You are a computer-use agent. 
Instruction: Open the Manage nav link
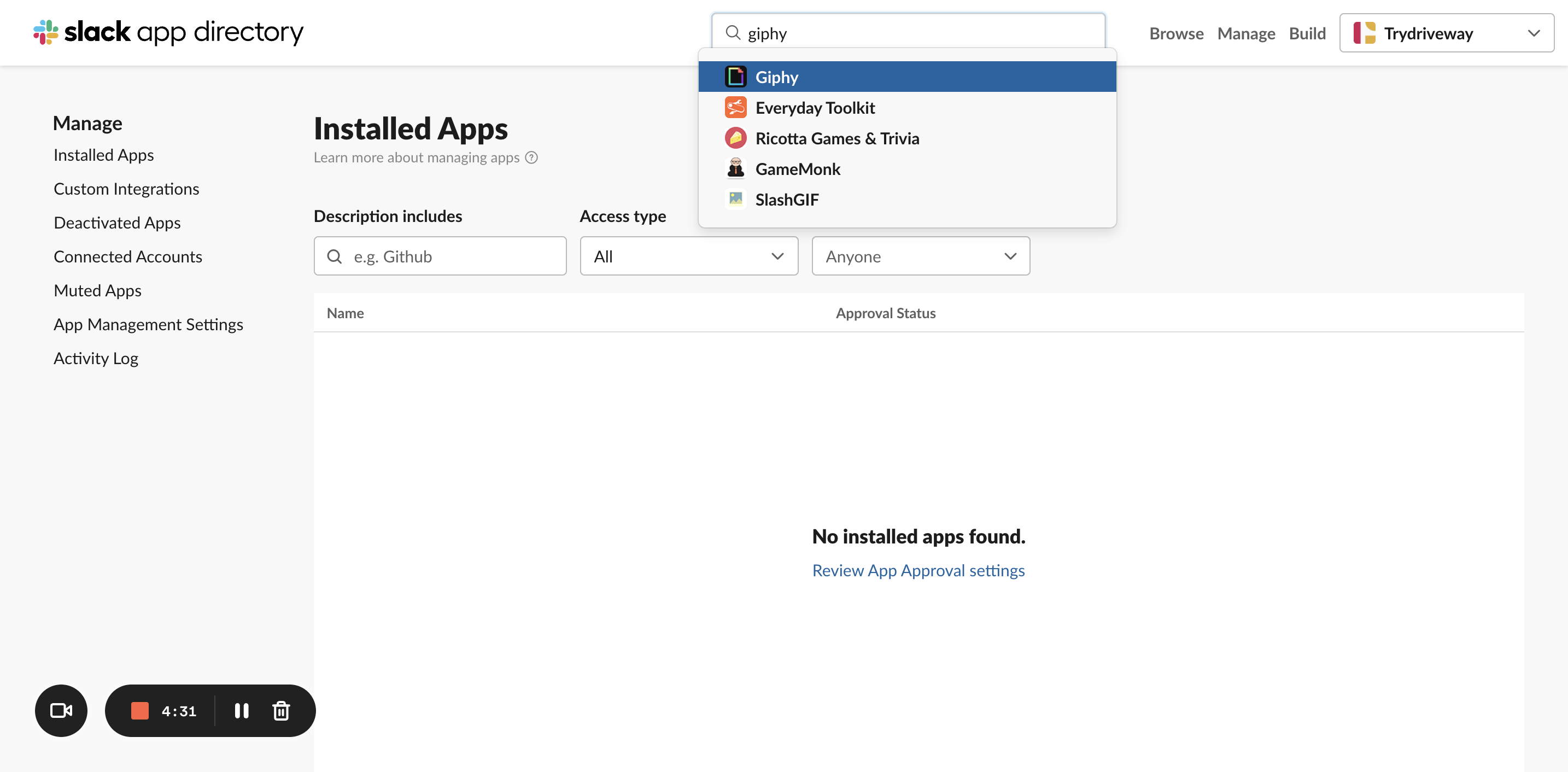coord(1246,33)
